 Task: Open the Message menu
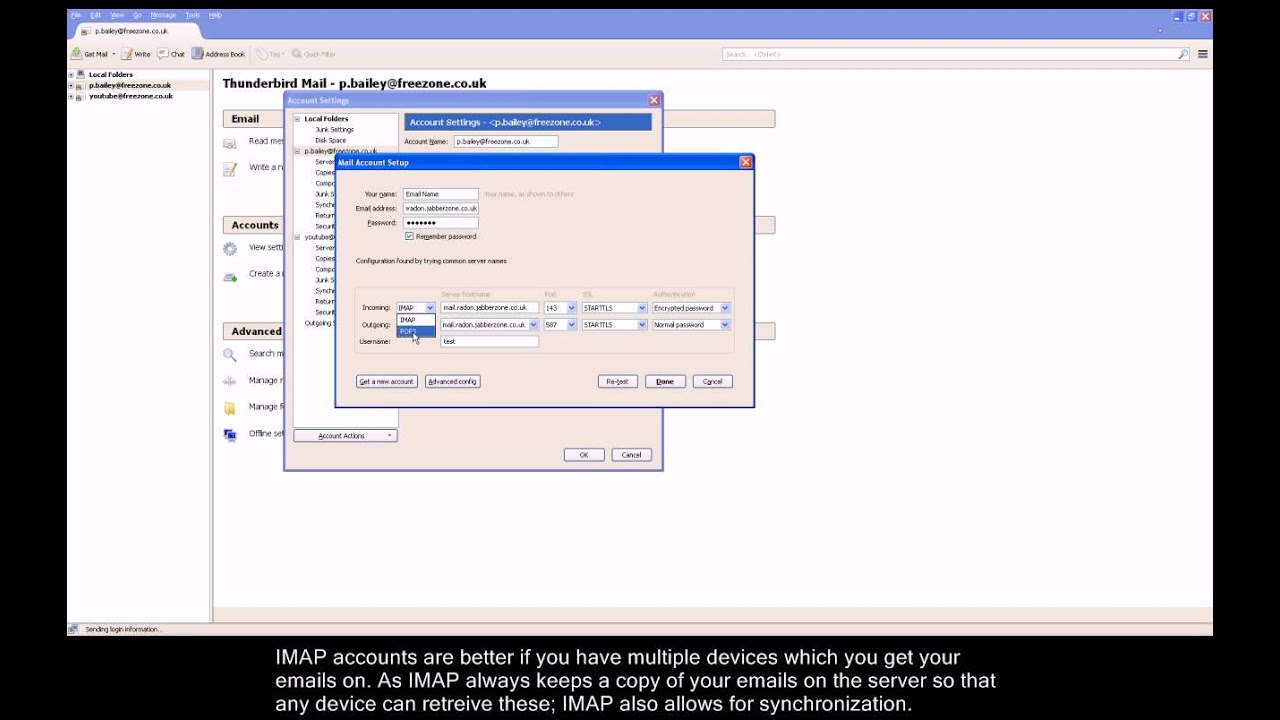[x=162, y=15]
